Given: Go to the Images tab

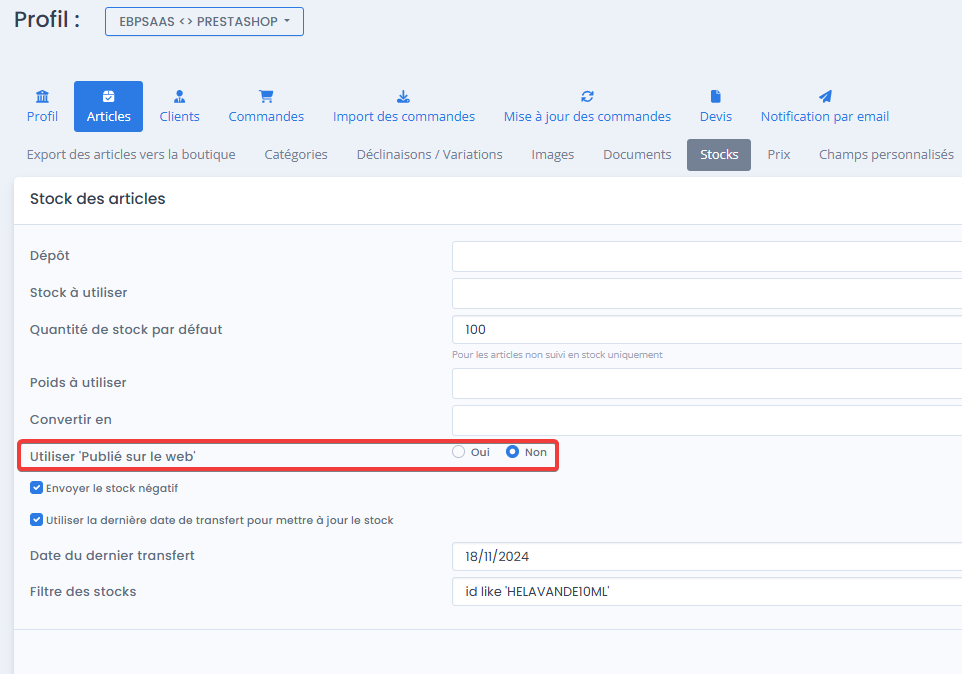Looking at the screenshot, I should pos(553,155).
